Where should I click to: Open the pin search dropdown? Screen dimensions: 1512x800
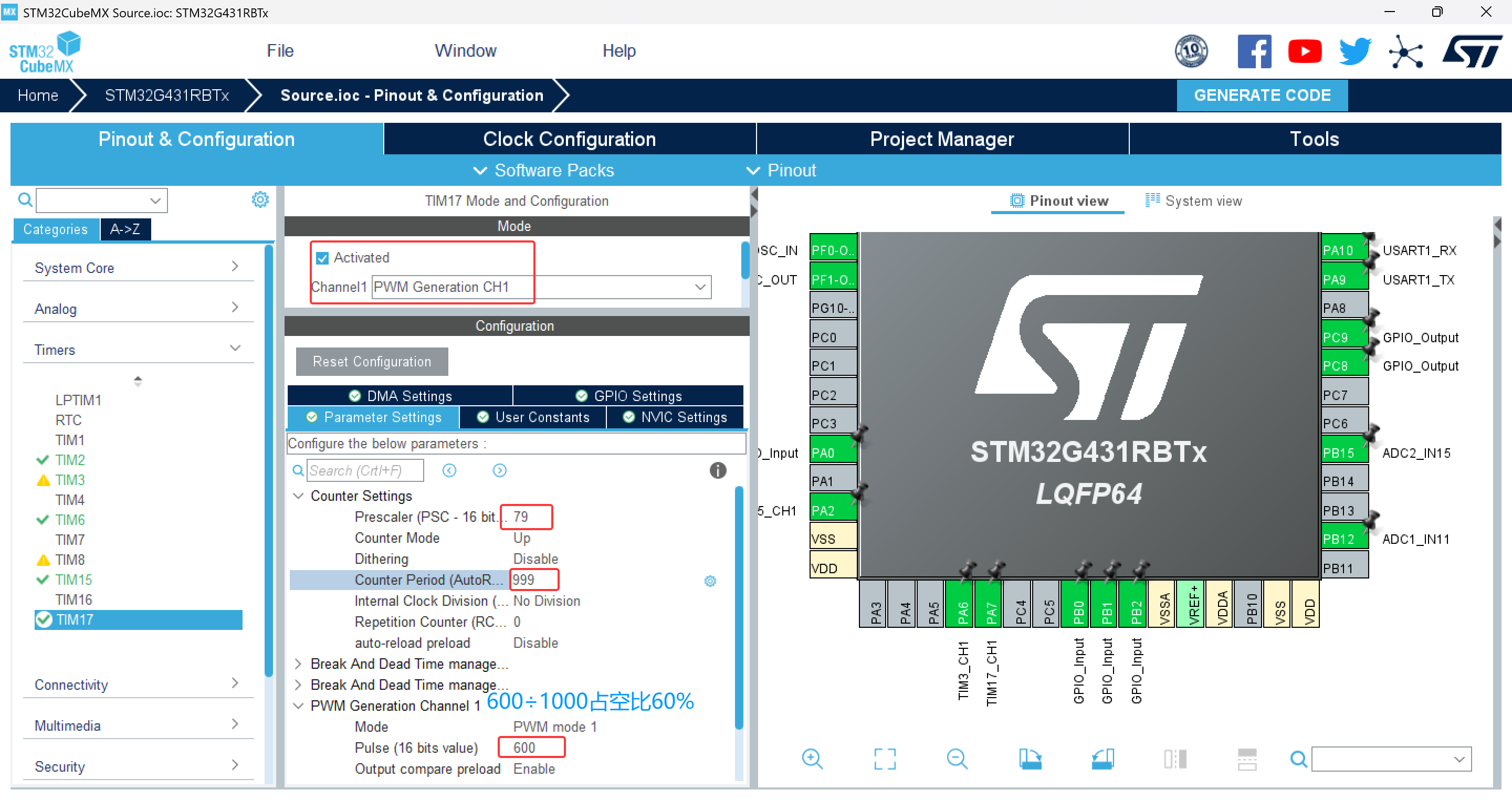coord(1392,759)
